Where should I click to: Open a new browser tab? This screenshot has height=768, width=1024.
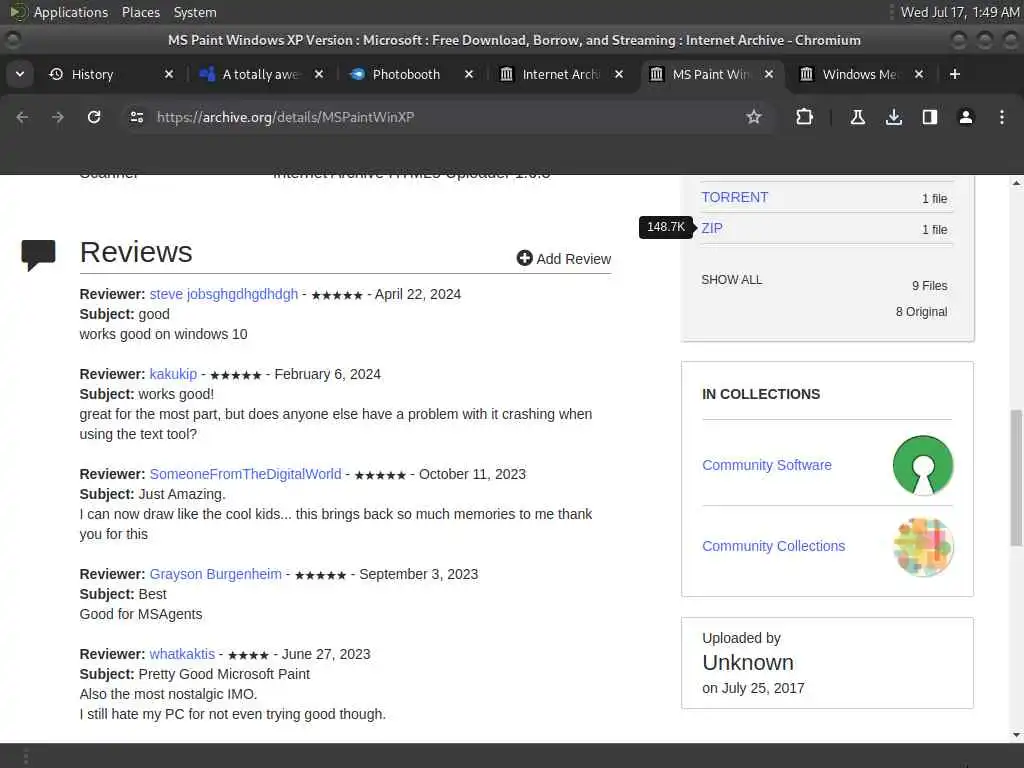(x=955, y=74)
